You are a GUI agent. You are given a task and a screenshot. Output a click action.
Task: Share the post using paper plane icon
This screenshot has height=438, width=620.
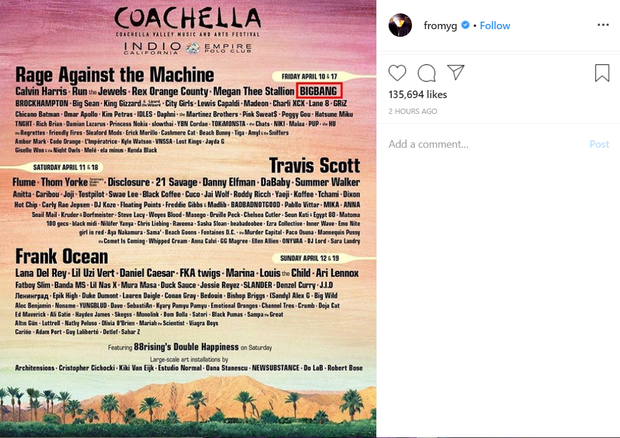[456, 72]
